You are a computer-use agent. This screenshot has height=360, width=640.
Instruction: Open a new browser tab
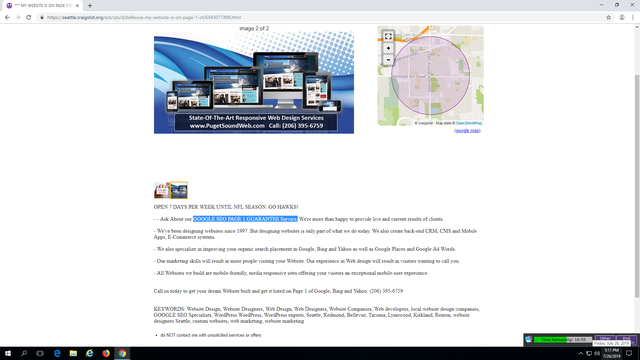(x=90, y=6)
